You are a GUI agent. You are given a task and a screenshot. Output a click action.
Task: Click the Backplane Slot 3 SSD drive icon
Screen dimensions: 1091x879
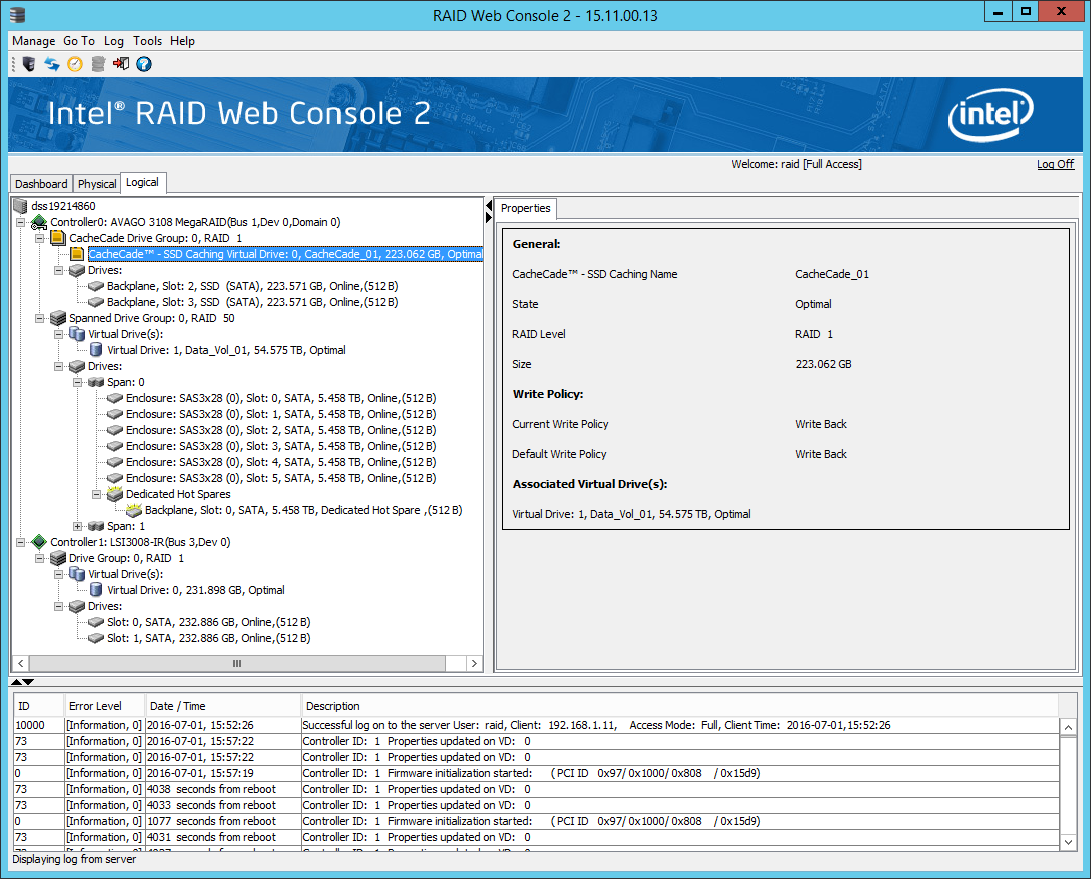pos(96,302)
